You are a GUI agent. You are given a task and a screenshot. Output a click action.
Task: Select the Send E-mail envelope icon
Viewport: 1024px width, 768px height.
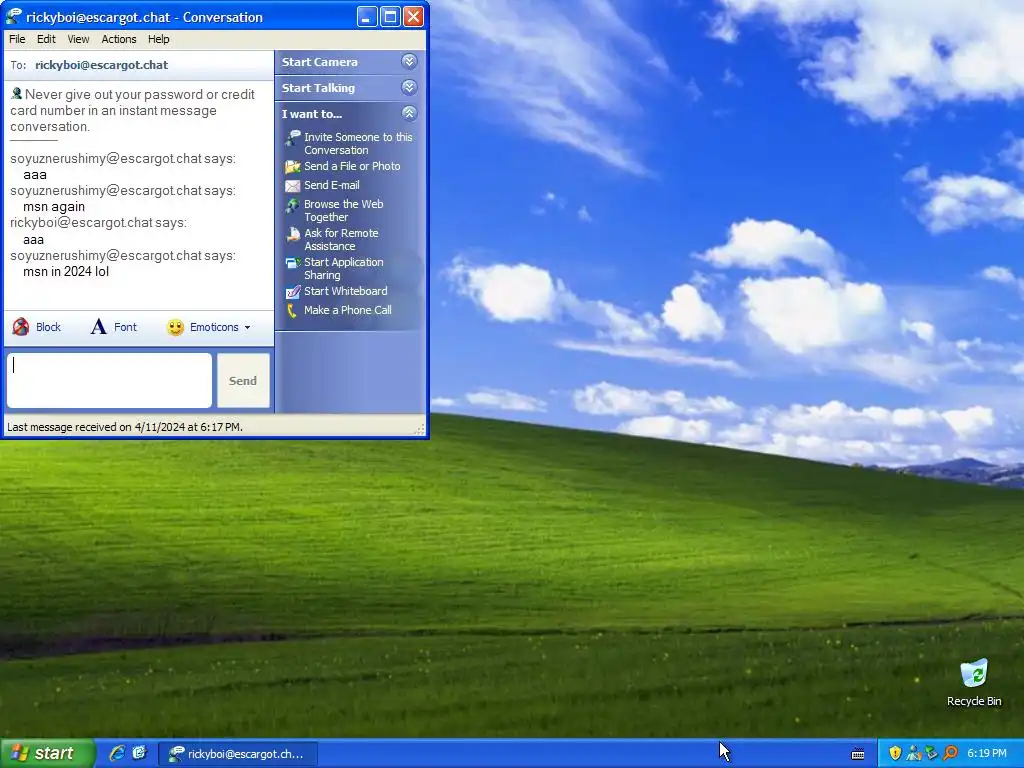tap(293, 185)
